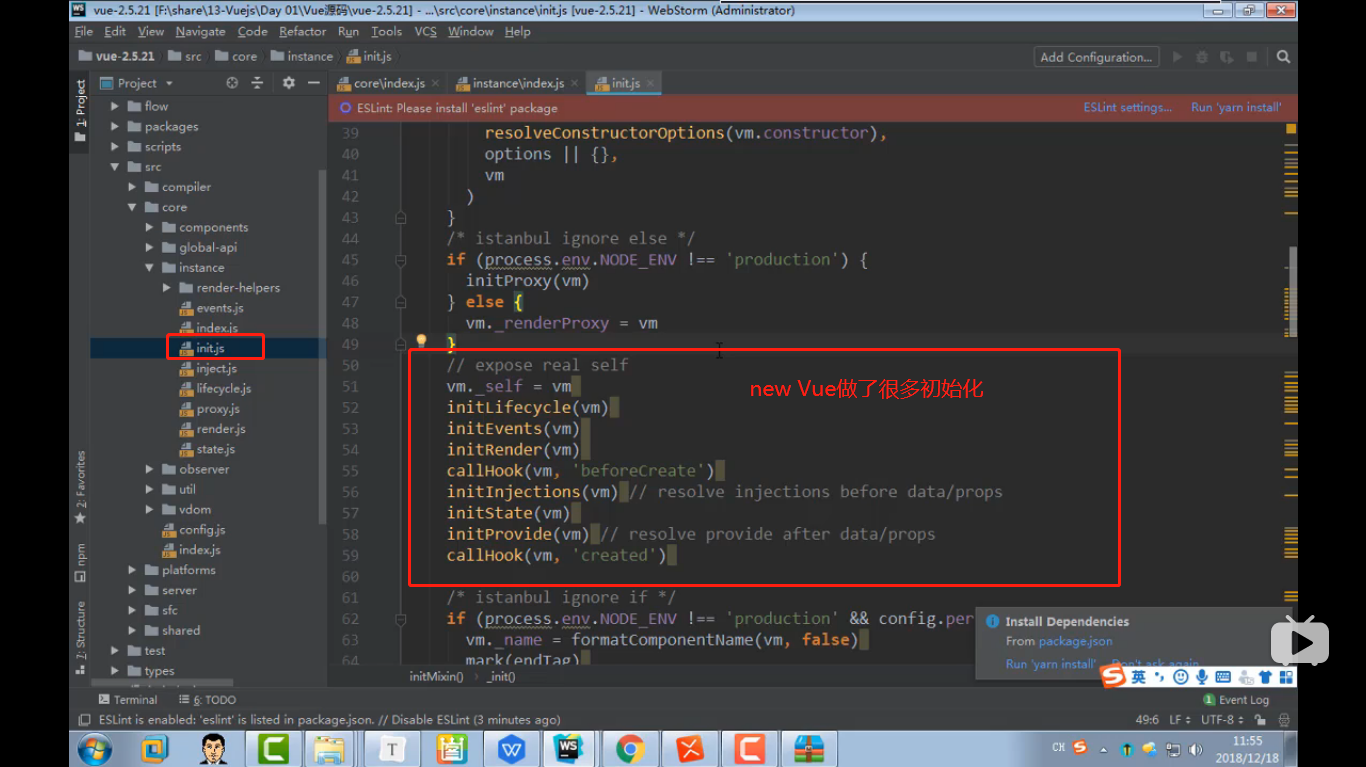This screenshot has height=767, width=1366.
Task: Click the Windows Start button
Action: click(95, 747)
